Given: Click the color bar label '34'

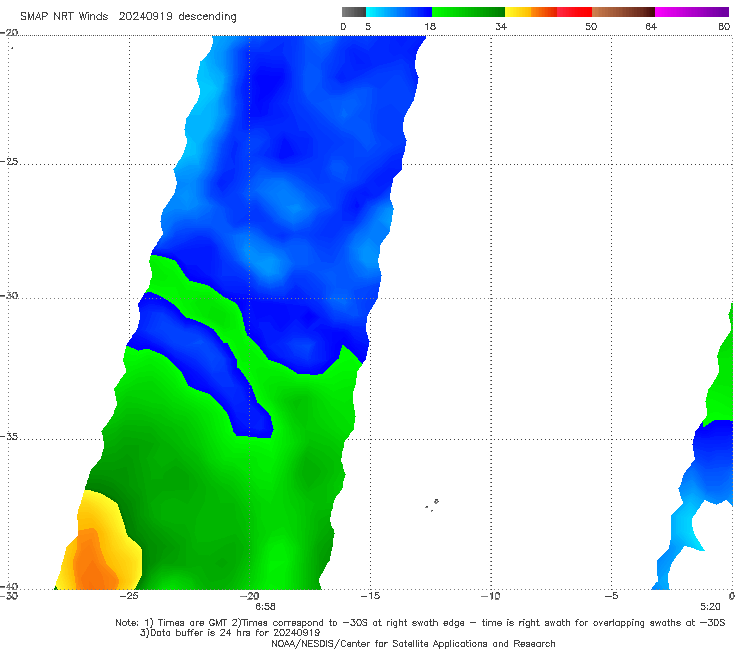Looking at the screenshot, I should (x=501, y=27).
